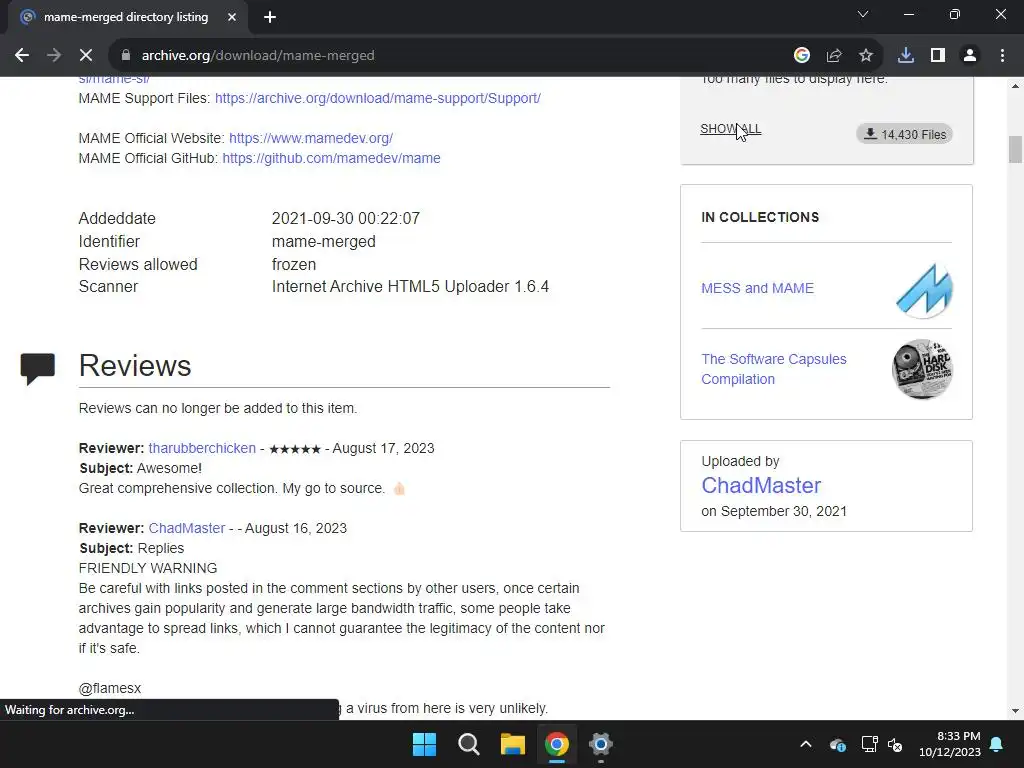Open File Explorer from the taskbar
The width and height of the screenshot is (1024, 768).
pos(513,744)
